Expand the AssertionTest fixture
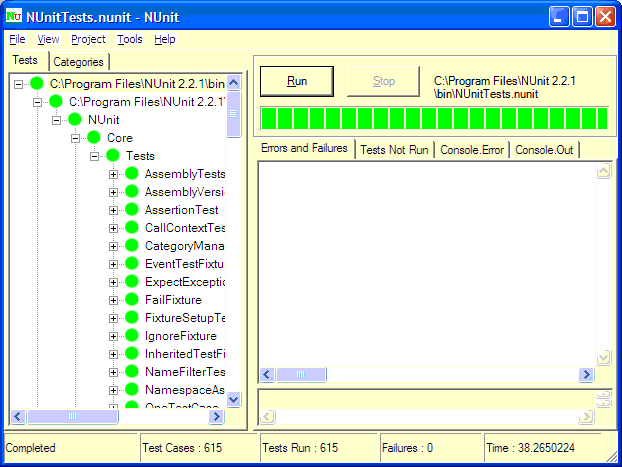This screenshot has width=622, height=467. click(113, 210)
